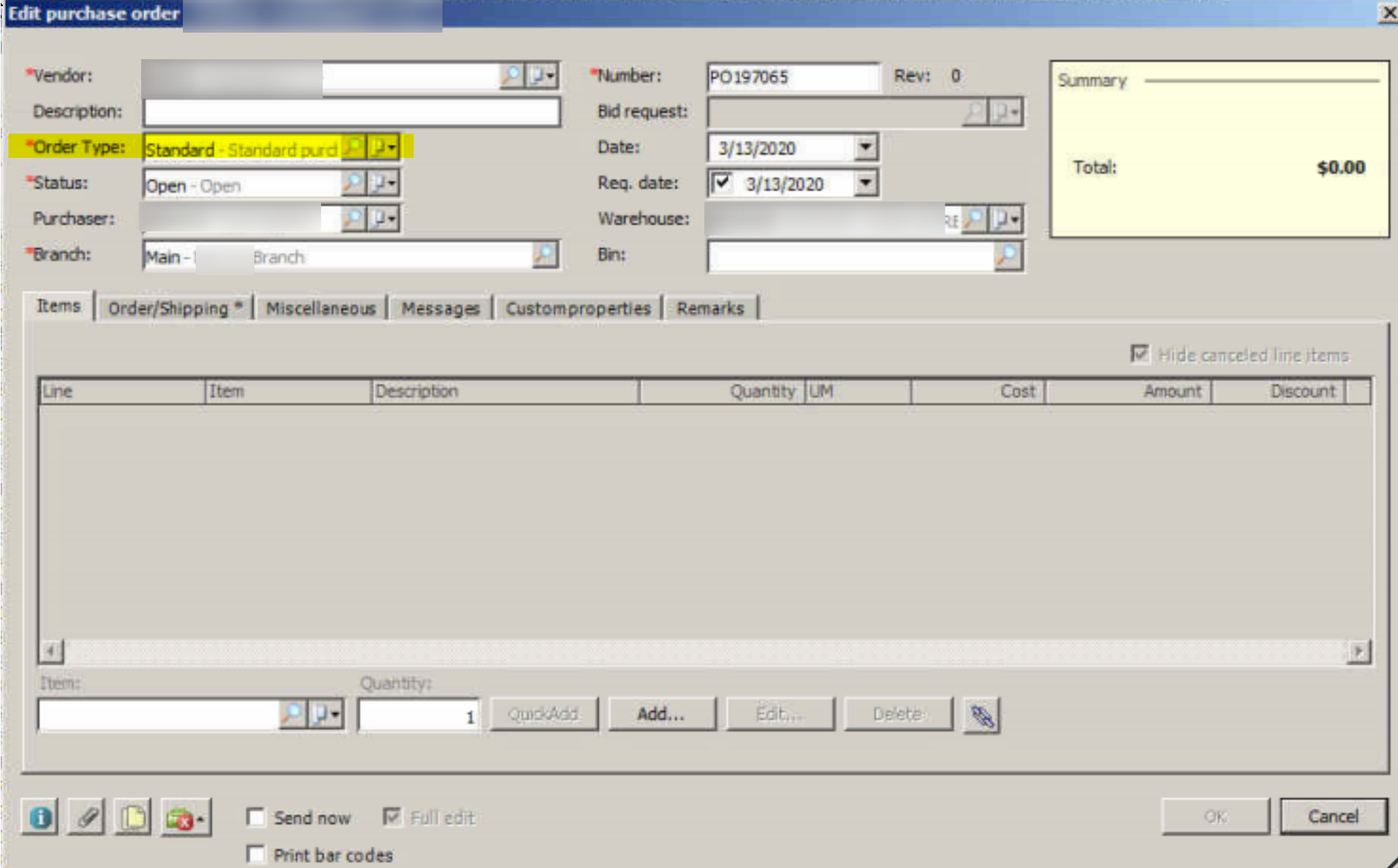Image resolution: width=1398 pixels, height=868 pixels.
Task: Open the Remarks tab
Action: click(x=710, y=308)
